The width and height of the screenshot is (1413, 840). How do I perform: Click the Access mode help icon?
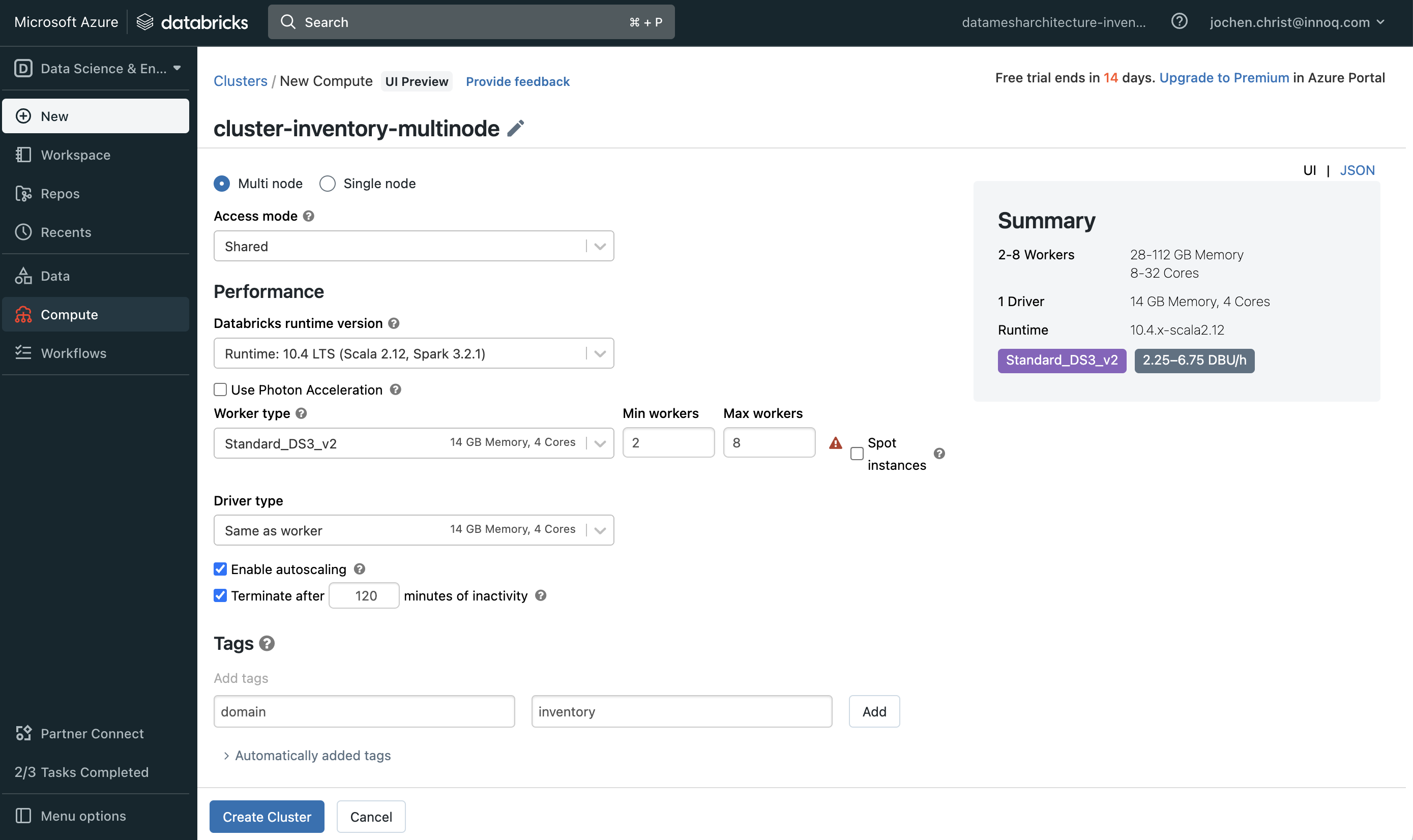(309, 216)
